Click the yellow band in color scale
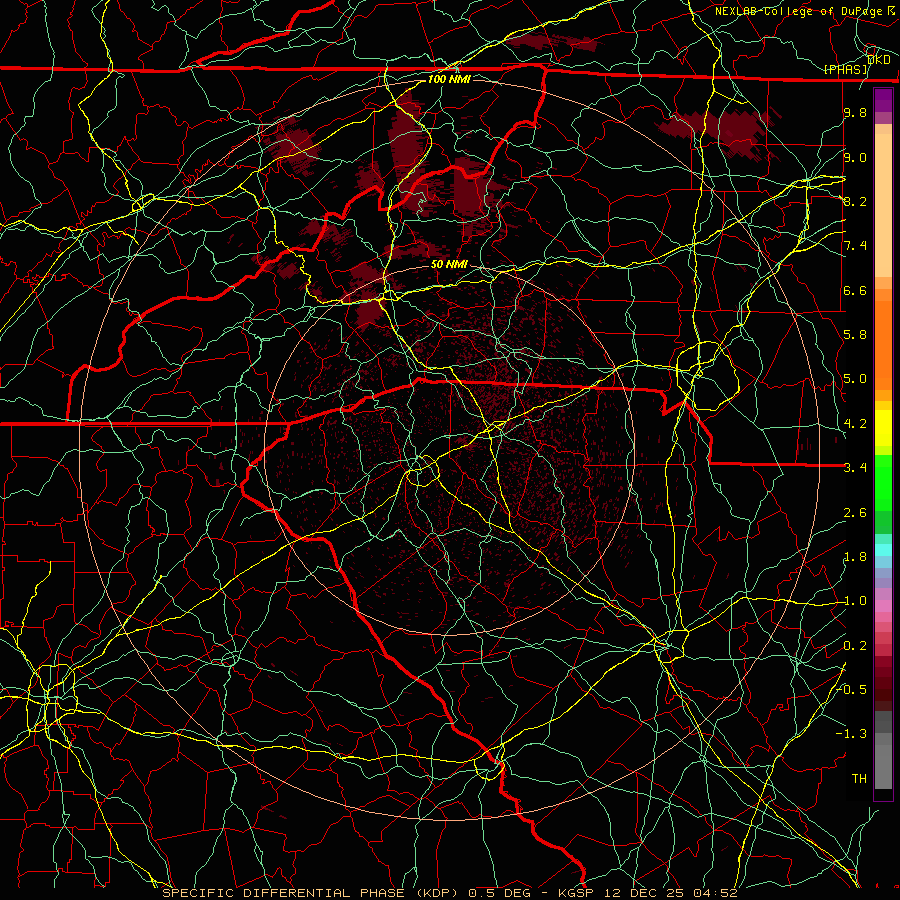This screenshot has width=900, height=900. (883, 428)
